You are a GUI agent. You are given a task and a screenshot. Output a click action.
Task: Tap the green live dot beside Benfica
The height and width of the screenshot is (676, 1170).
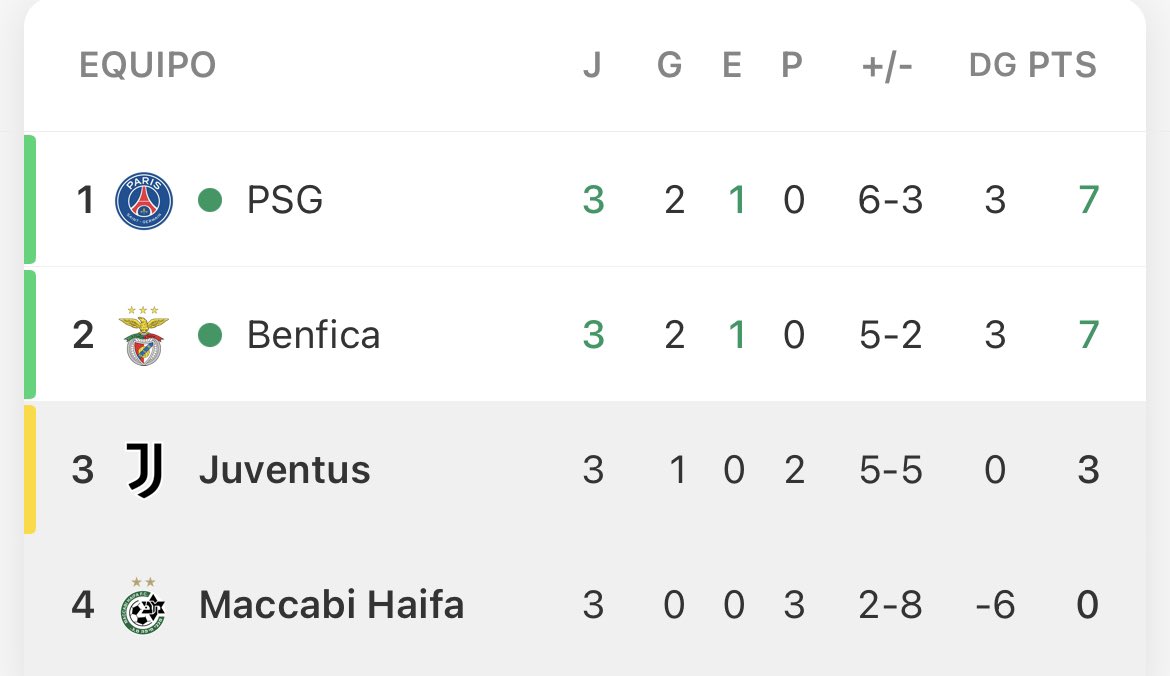point(210,335)
